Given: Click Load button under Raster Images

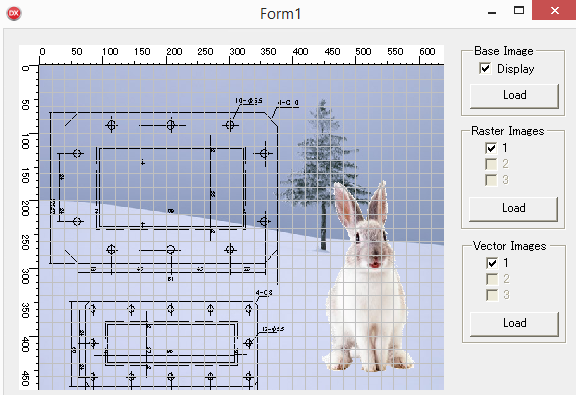Looking at the screenshot, I should click(x=514, y=209).
